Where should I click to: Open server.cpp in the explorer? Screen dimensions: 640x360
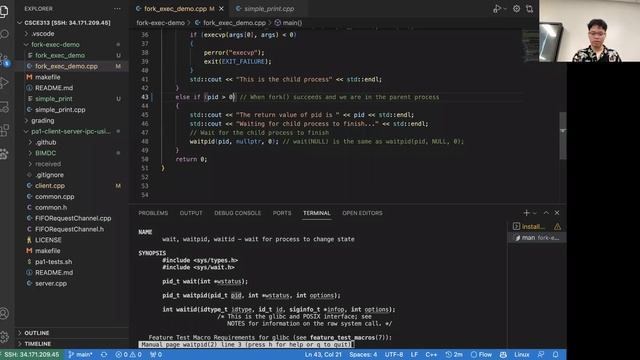pos(71,283)
